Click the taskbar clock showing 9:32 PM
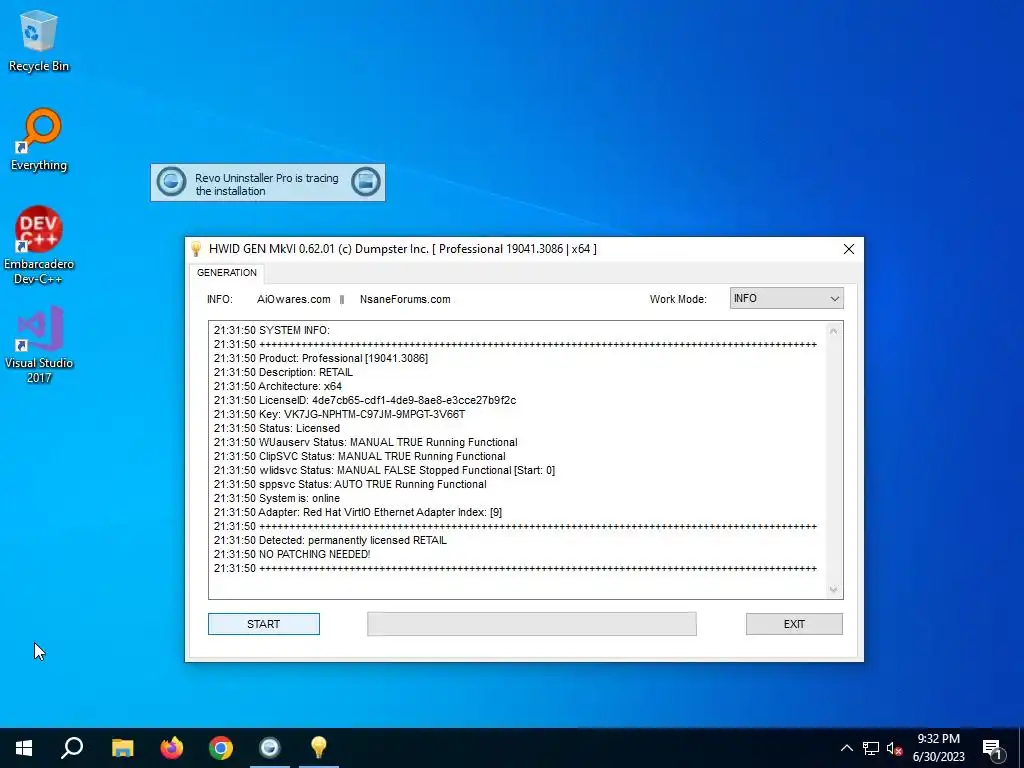1024x768 pixels. click(x=938, y=748)
